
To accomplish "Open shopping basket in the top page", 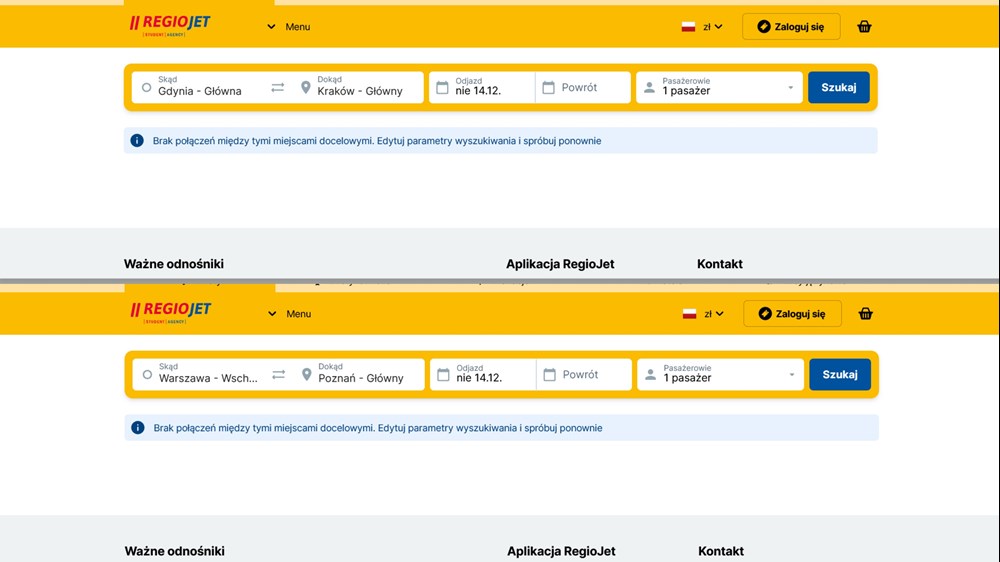I will pyautogui.click(x=864, y=27).
